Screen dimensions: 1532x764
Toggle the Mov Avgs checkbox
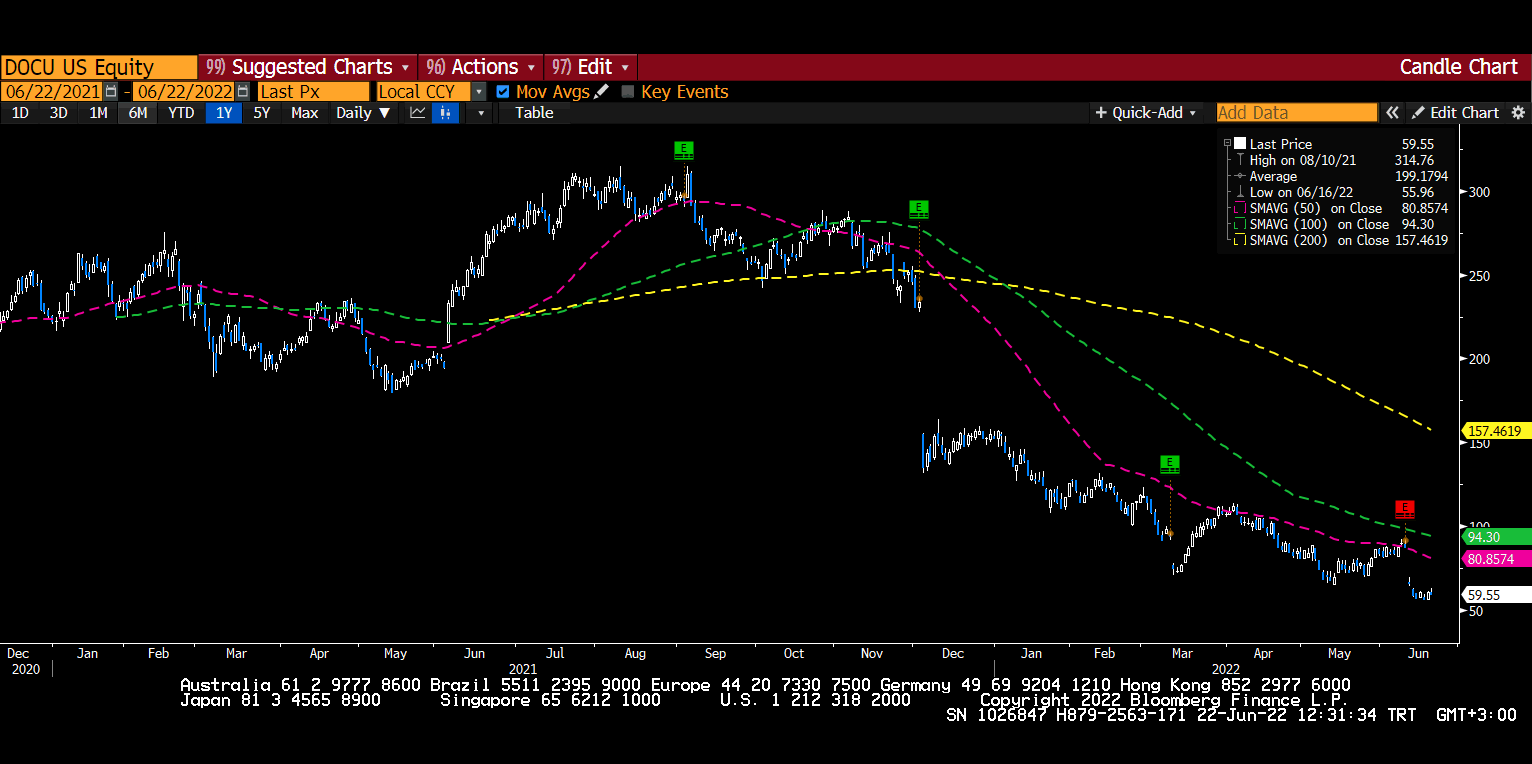503,91
